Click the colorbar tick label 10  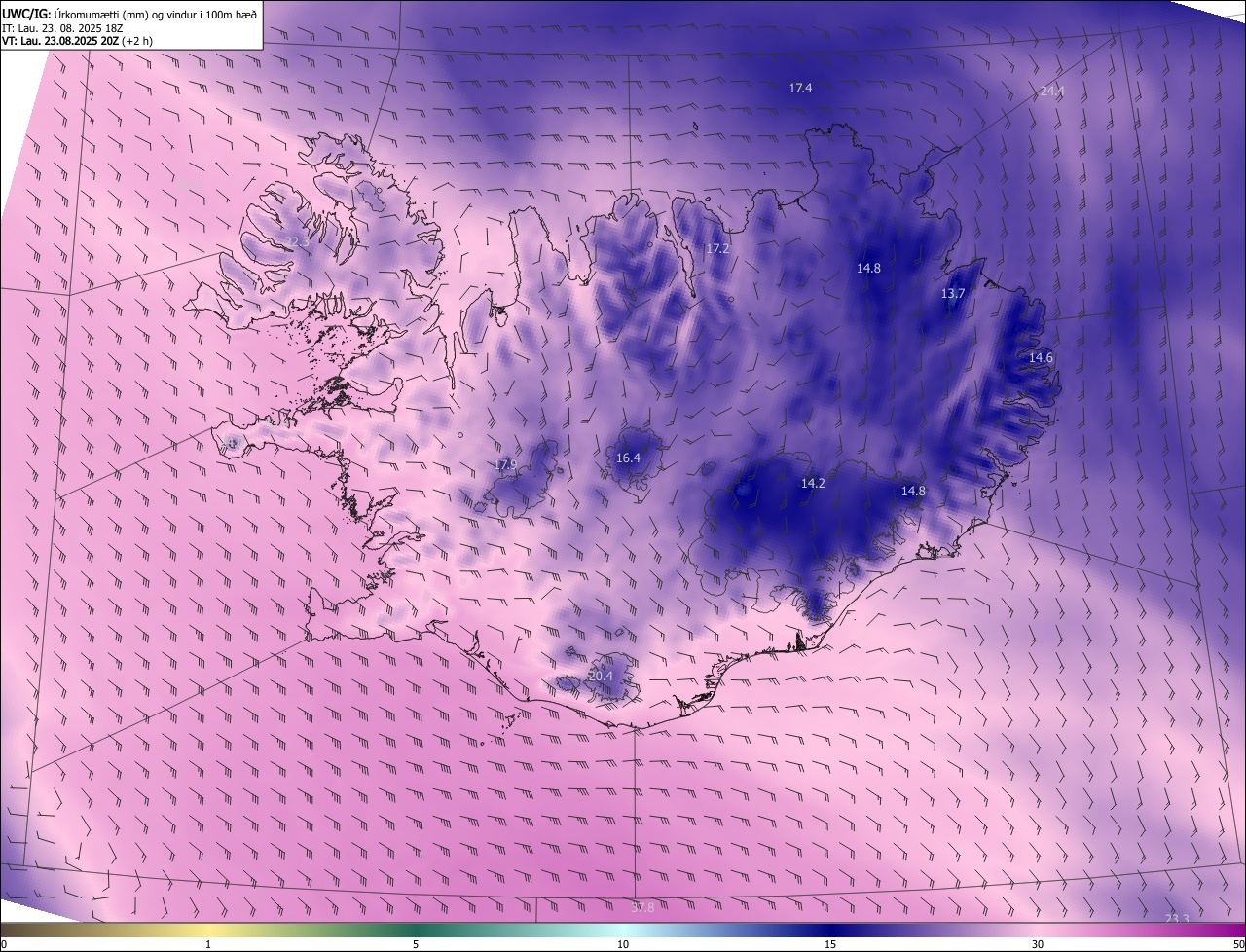coord(623,944)
